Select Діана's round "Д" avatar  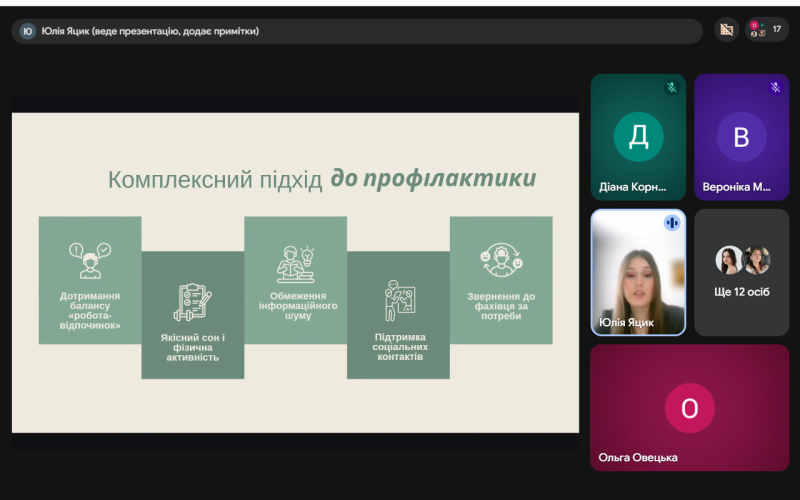coord(638,137)
